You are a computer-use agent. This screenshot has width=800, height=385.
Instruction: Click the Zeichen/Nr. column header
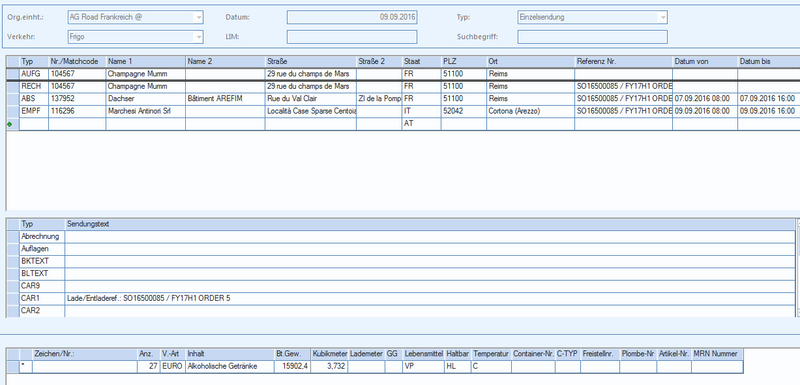click(x=85, y=354)
